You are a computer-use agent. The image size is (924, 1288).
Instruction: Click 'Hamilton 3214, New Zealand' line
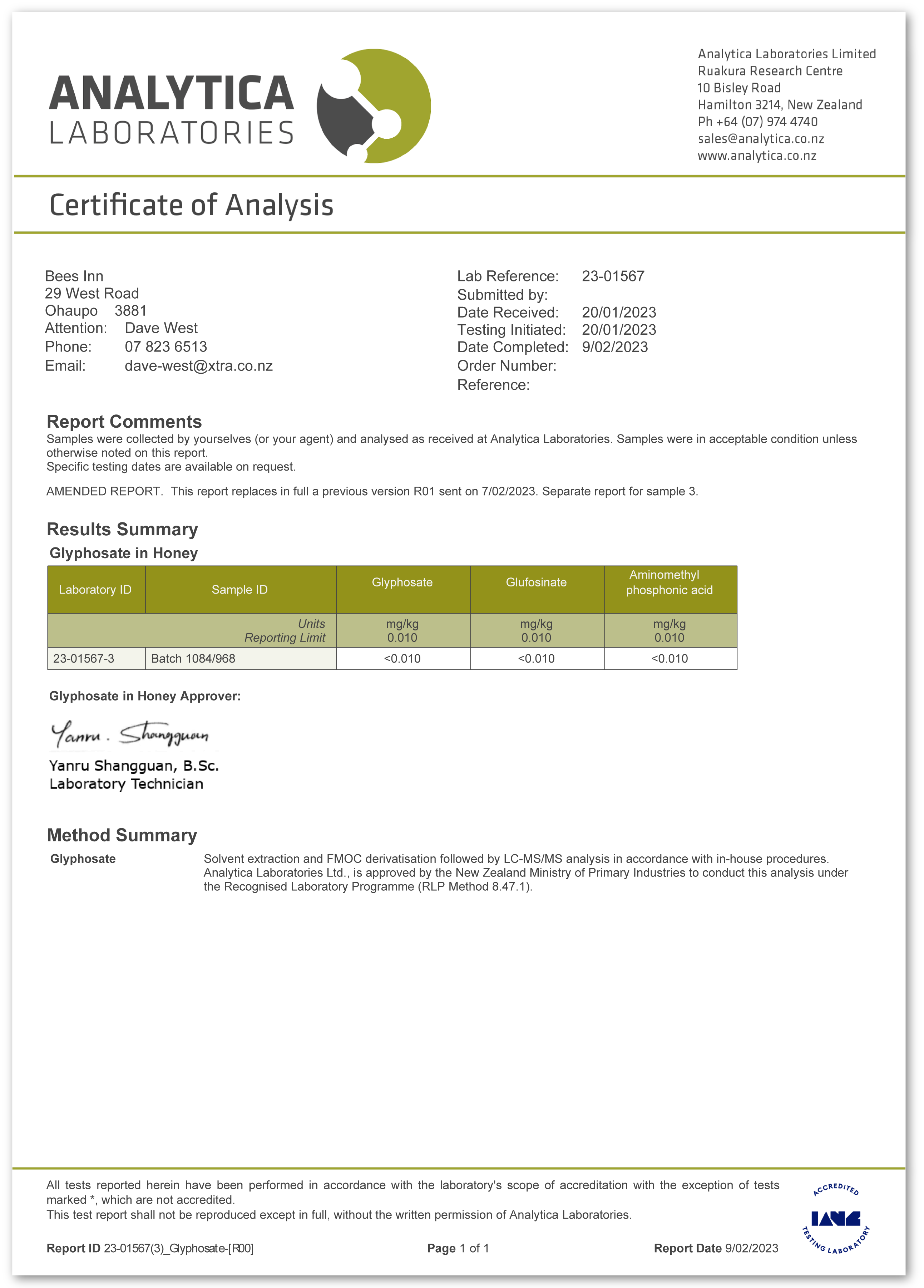[780, 105]
